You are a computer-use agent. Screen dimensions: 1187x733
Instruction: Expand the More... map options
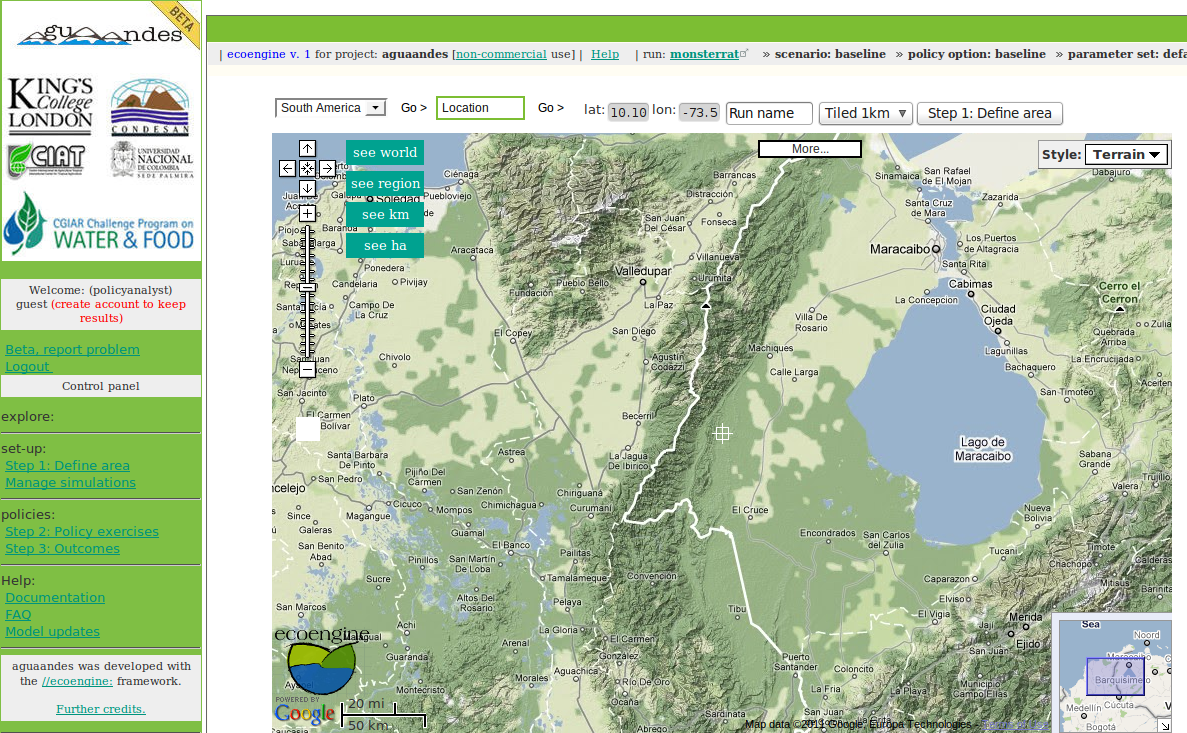[x=809, y=149]
